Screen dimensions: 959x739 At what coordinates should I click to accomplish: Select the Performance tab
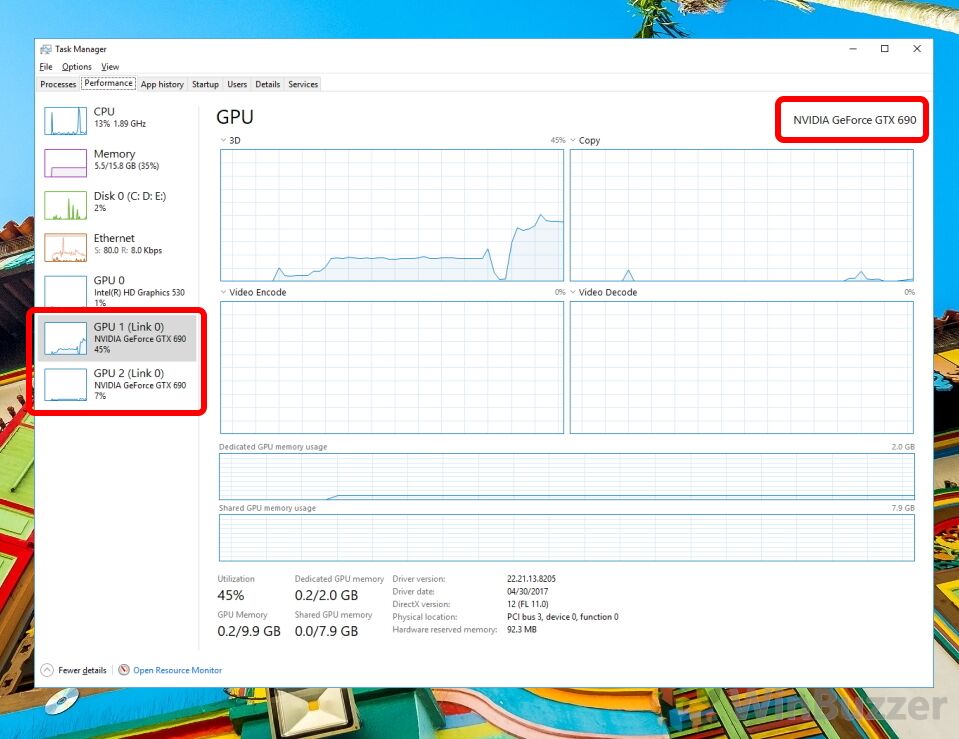point(108,83)
